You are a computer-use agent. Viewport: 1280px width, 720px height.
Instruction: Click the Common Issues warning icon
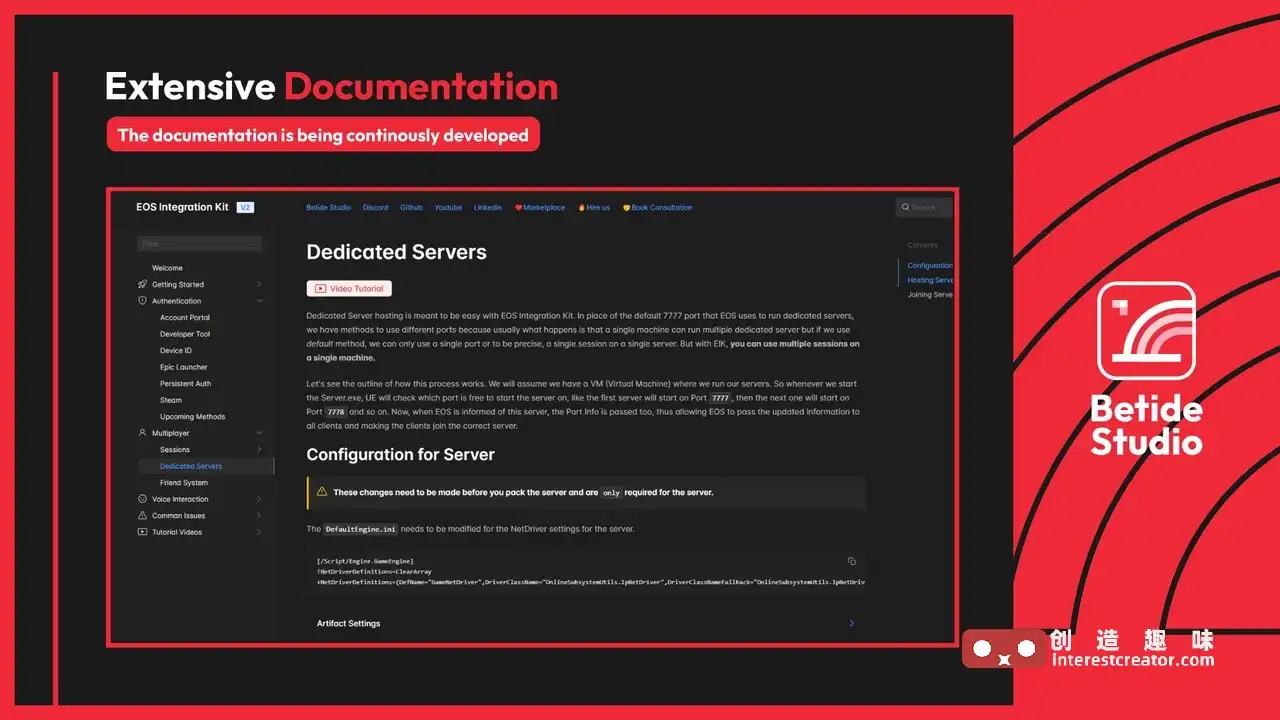(x=142, y=516)
